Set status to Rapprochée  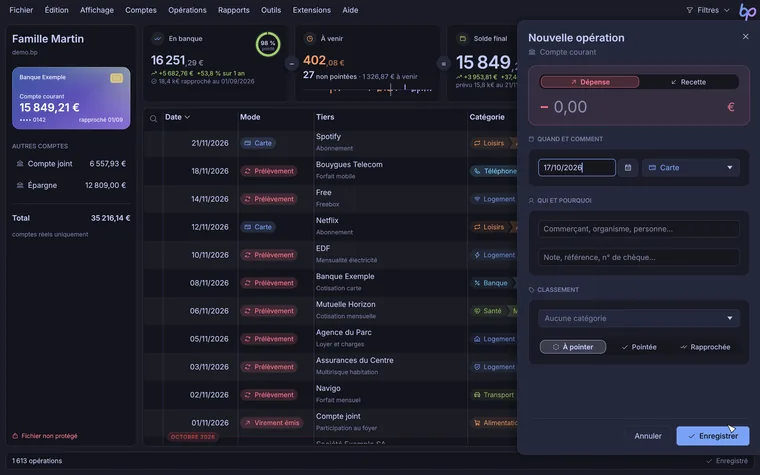point(705,347)
